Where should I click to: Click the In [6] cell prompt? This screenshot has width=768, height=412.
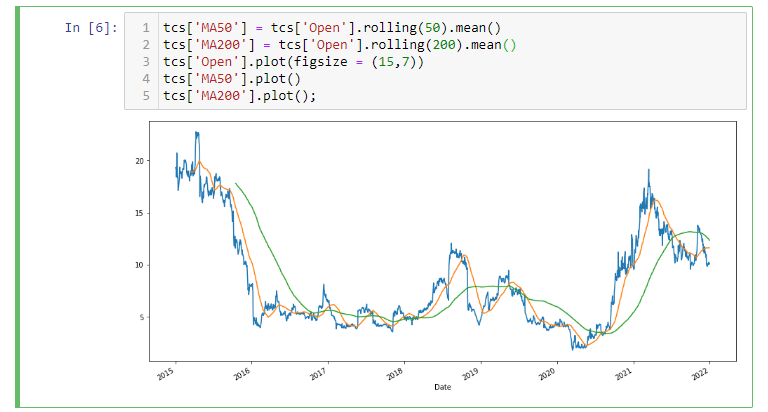click(90, 28)
